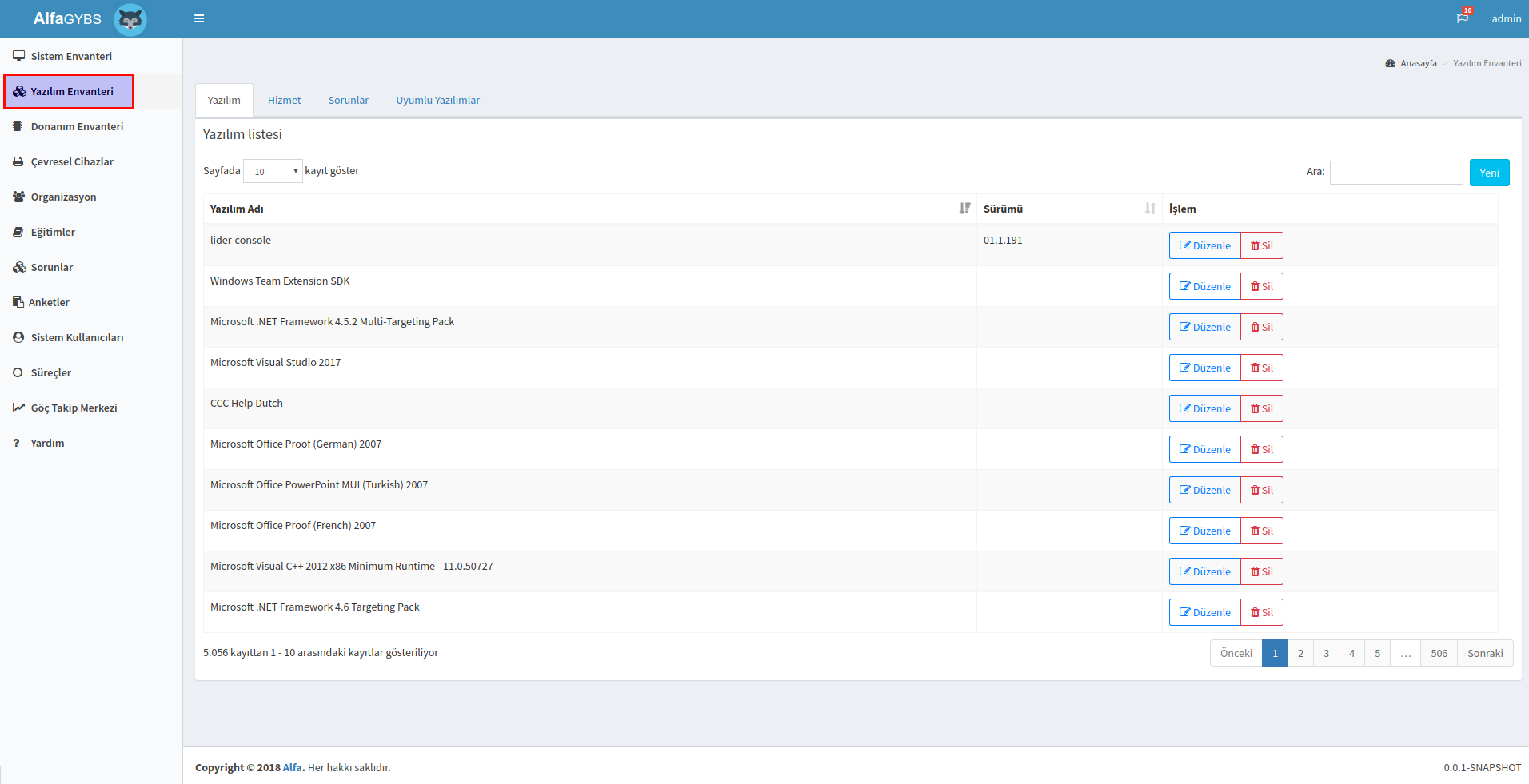
Task: Sort by Sürümü column icon
Action: point(1150,209)
